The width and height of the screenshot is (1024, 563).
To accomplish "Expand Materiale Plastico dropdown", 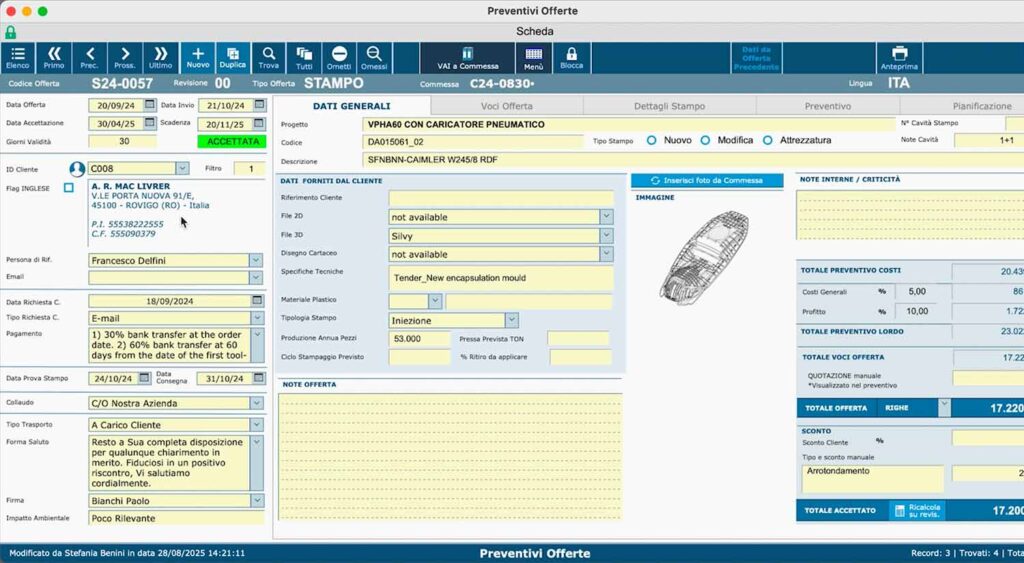I will click(435, 301).
